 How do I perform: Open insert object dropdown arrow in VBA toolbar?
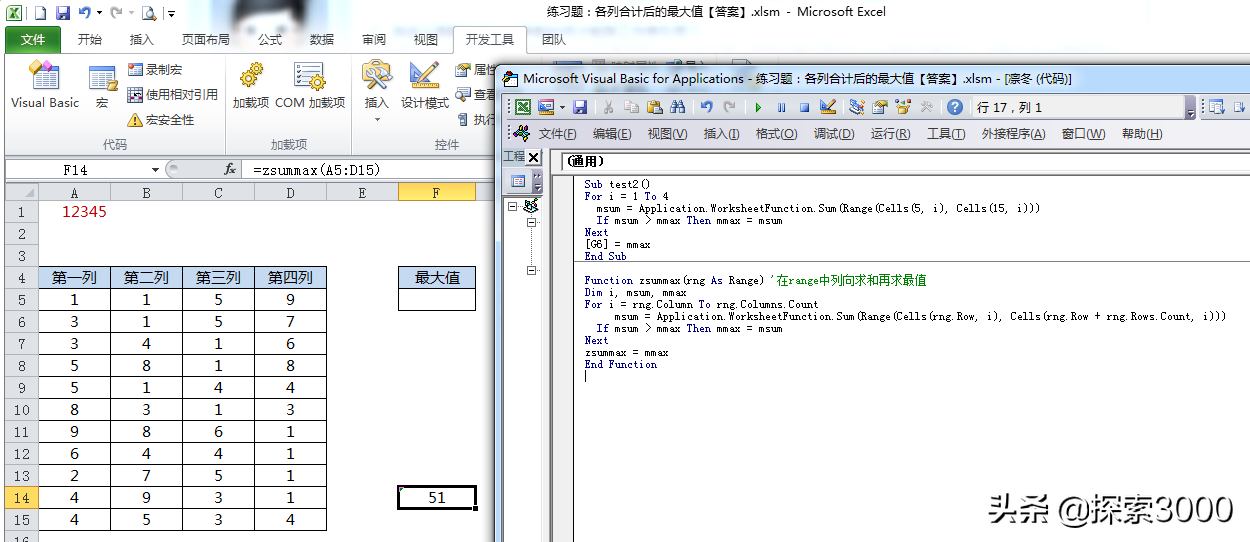pos(562,107)
